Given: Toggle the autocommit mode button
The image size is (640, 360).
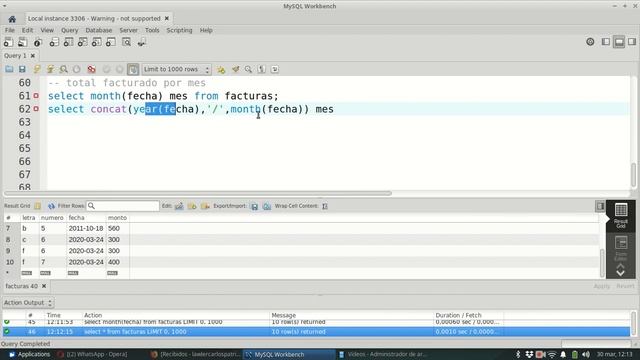Looking at the screenshot, I should point(133,69).
